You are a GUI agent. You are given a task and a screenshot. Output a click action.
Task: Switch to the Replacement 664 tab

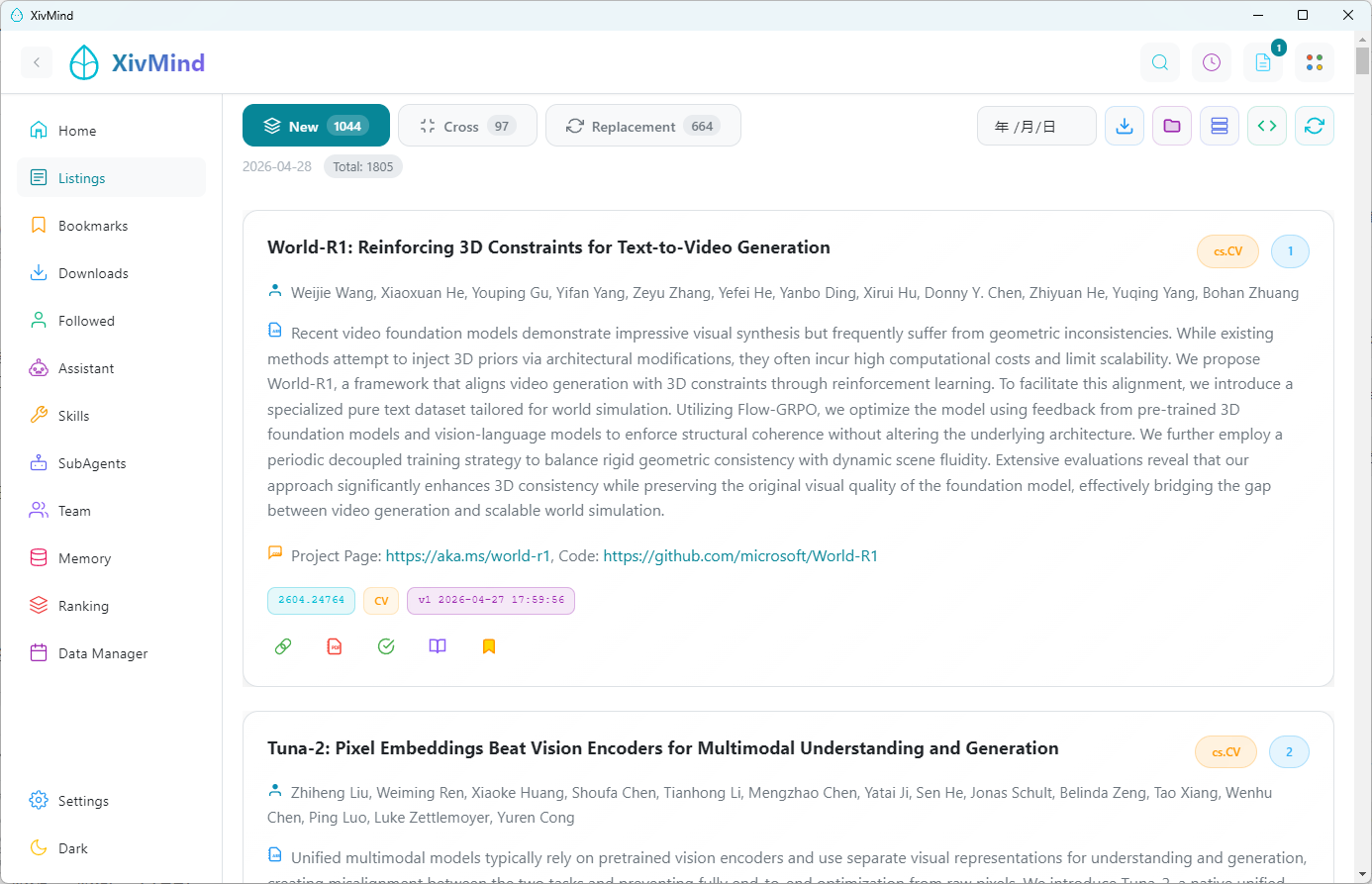[643, 126]
